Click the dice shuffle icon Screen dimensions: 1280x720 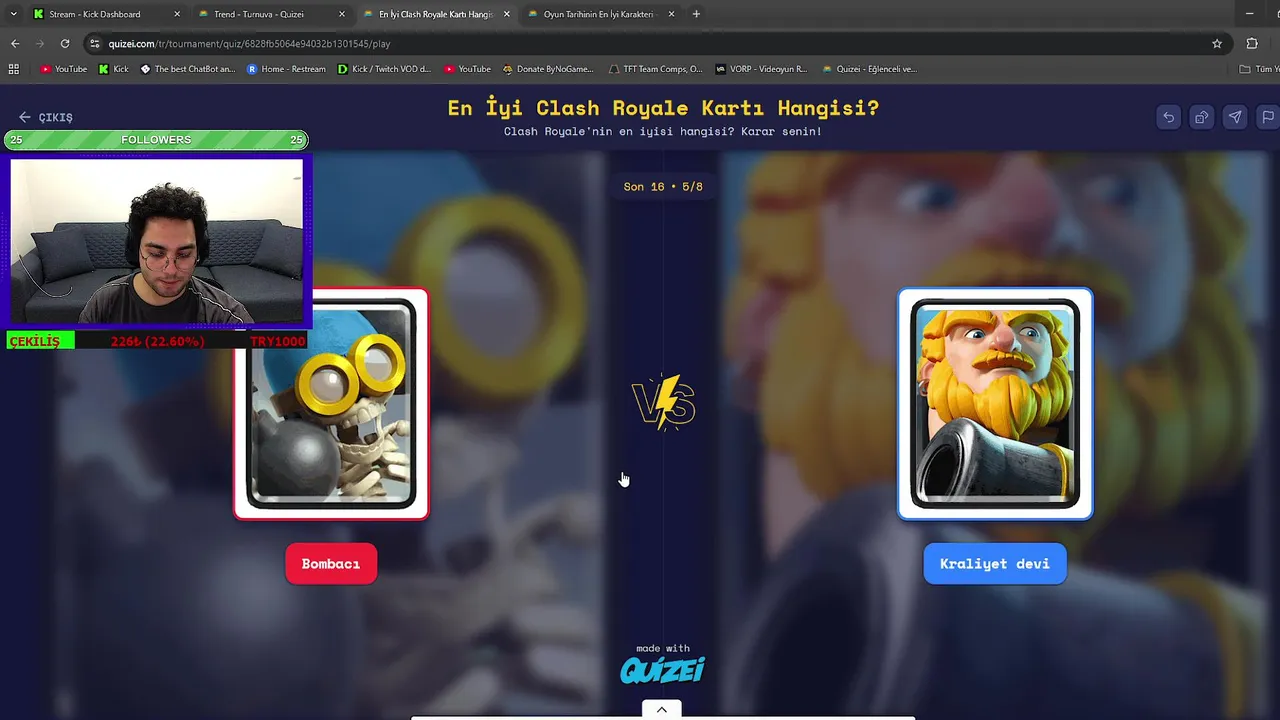(1202, 117)
